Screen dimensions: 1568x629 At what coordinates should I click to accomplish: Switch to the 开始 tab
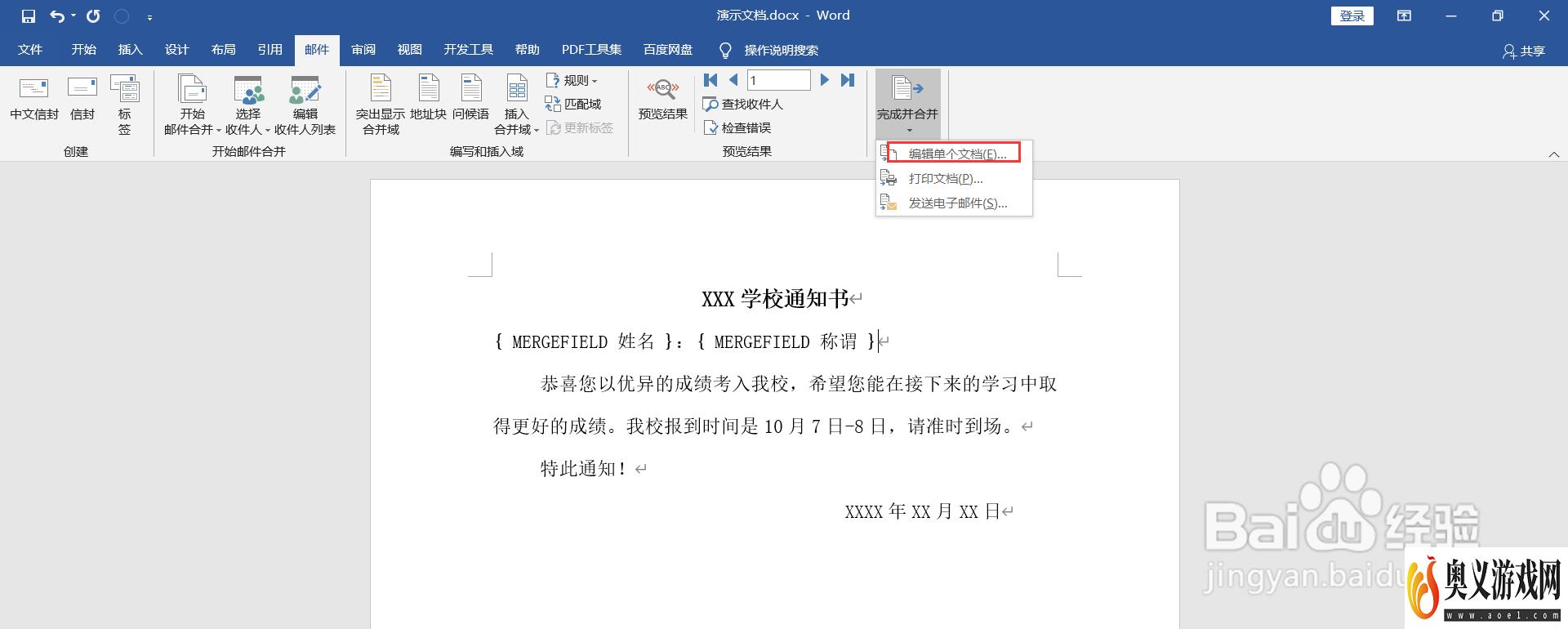click(x=83, y=50)
